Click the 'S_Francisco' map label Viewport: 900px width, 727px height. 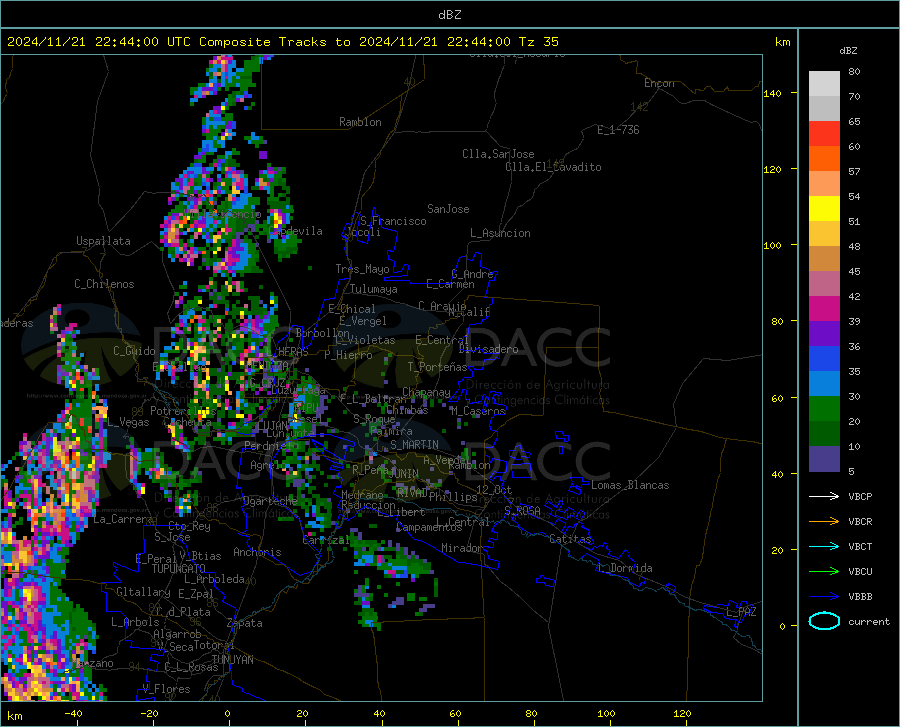tap(393, 221)
